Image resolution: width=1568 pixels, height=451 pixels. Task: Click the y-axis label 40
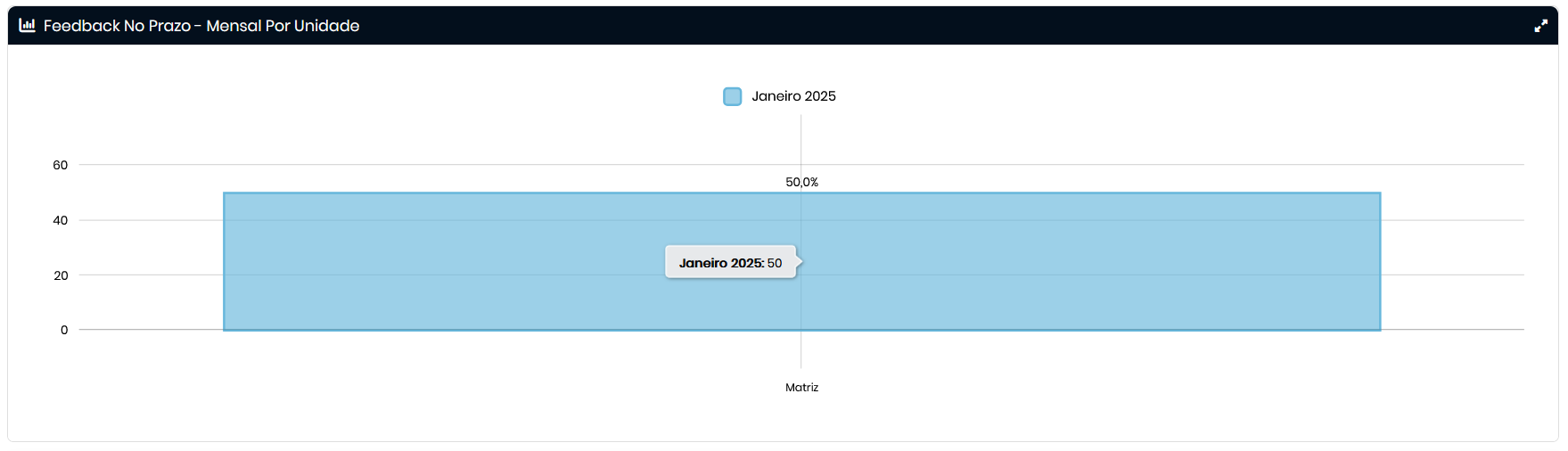61,220
